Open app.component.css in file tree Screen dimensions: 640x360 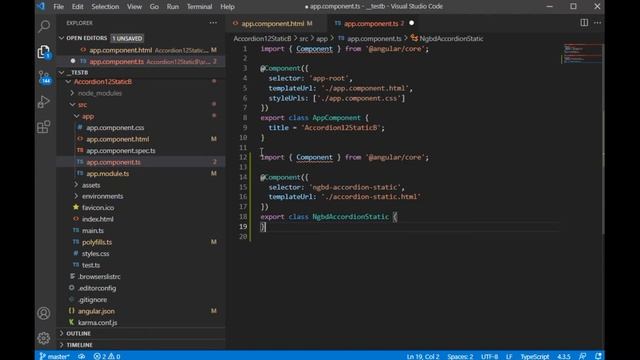coord(115,128)
